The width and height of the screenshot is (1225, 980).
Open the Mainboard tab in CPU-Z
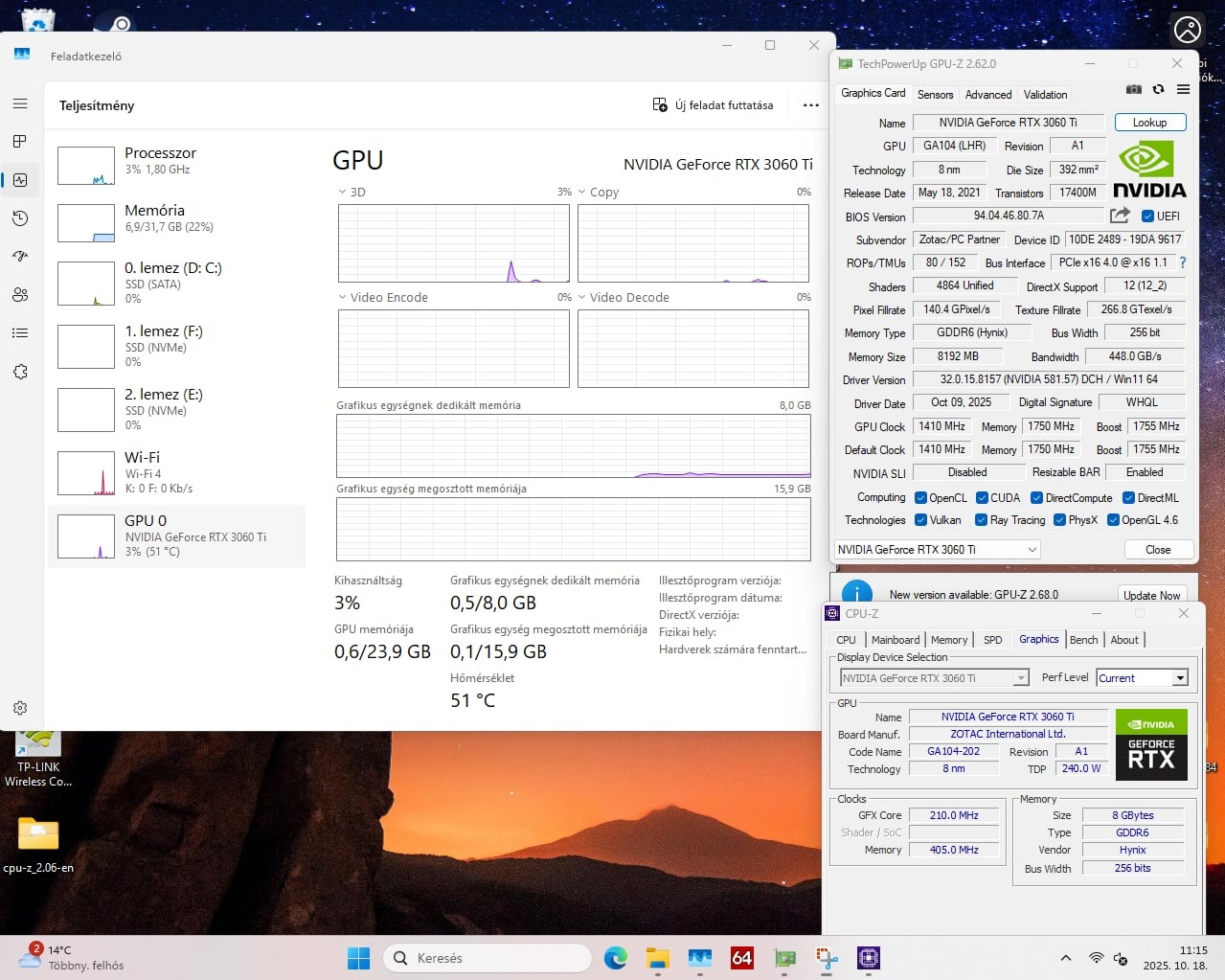click(896, 640)
